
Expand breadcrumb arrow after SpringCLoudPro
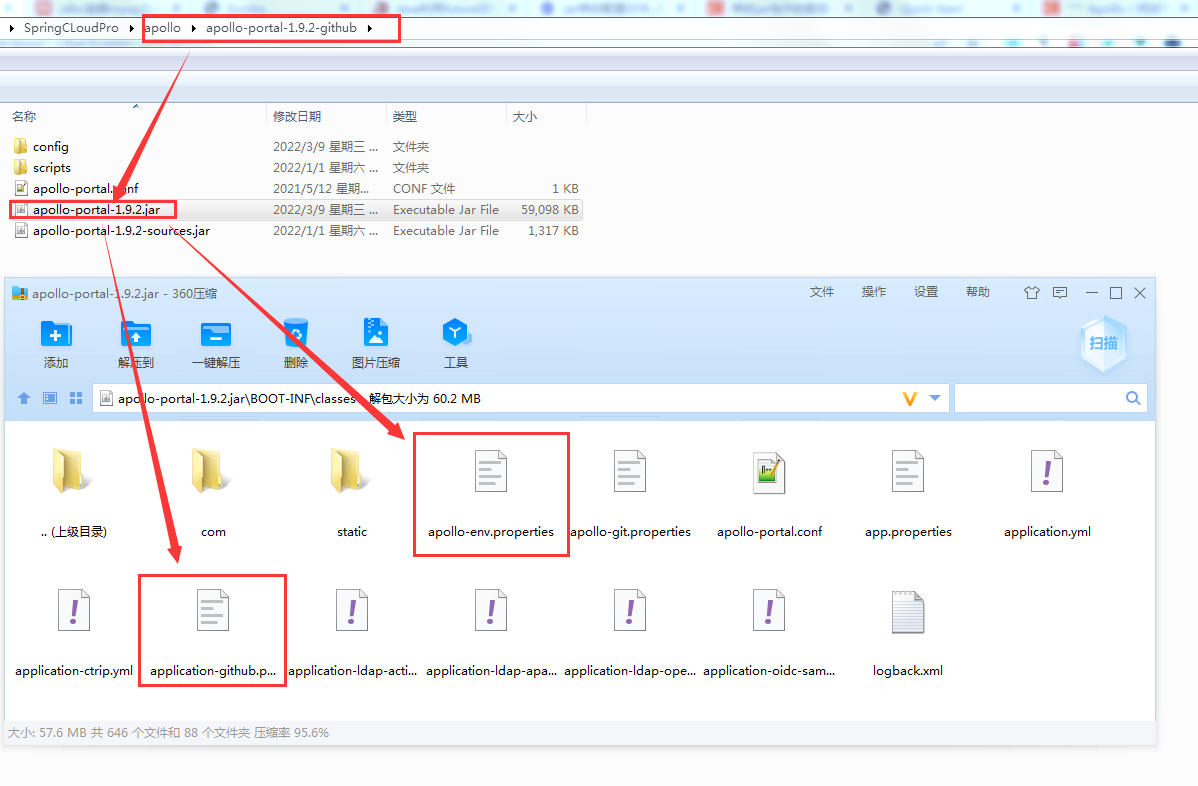[131, 28]
